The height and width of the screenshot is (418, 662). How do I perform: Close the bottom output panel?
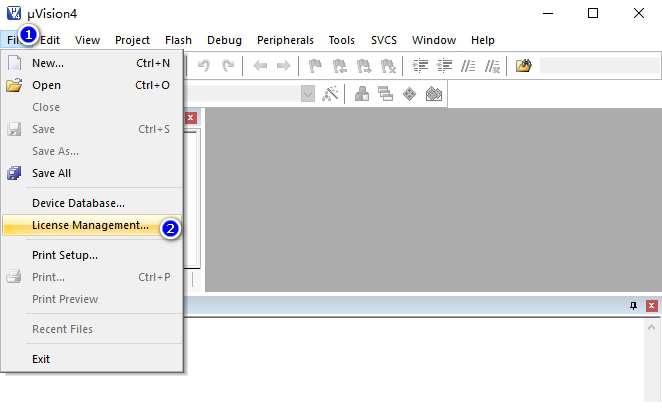tap(651, 305)
